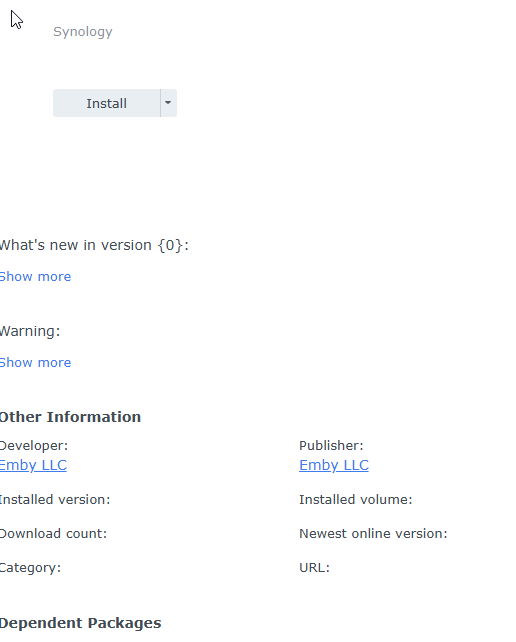This screenshot has height=642, width=516.
Task: Select the Dependent Packages heading
Action: (80, 623)
